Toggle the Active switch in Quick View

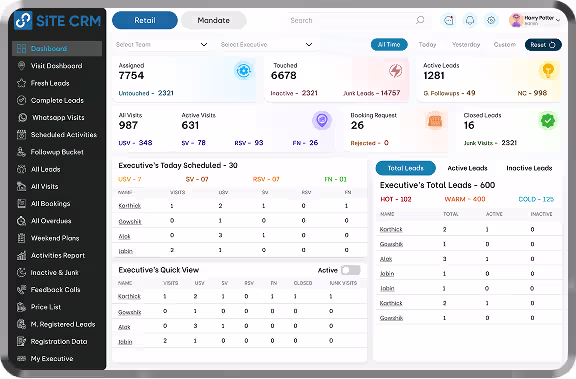tap(350, 270)
